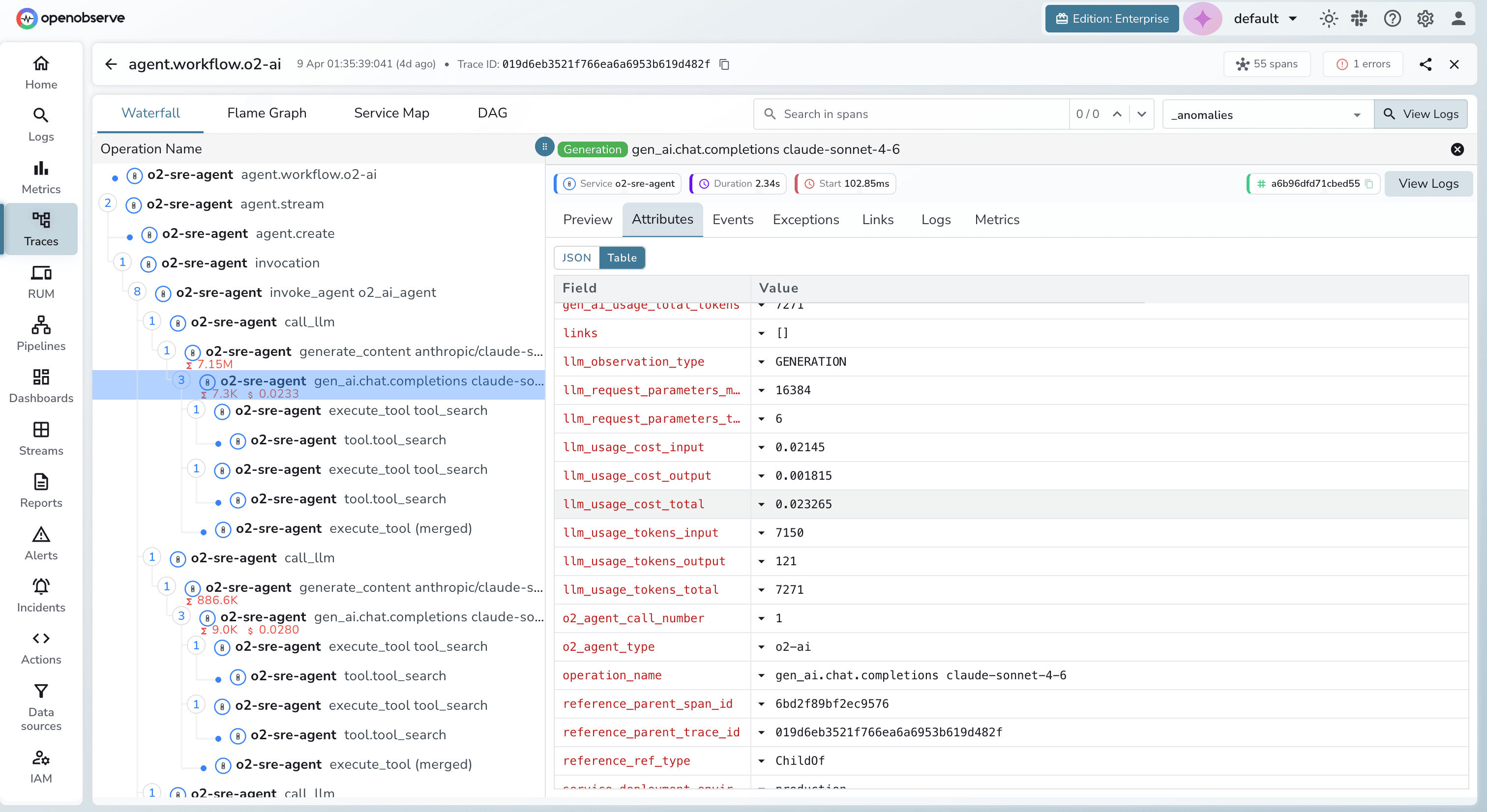Click the Search in spans field
Screen dimensions: 1487x812
pos(912,114)
